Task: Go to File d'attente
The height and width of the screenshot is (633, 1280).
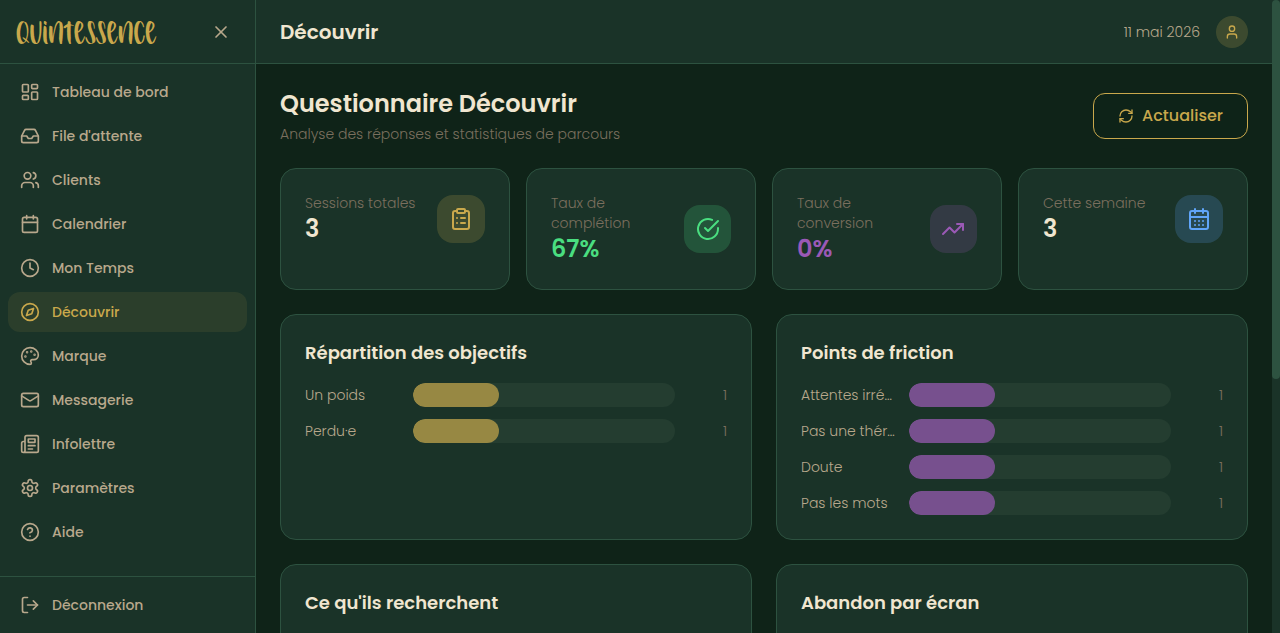Action: tap(127, 136)
